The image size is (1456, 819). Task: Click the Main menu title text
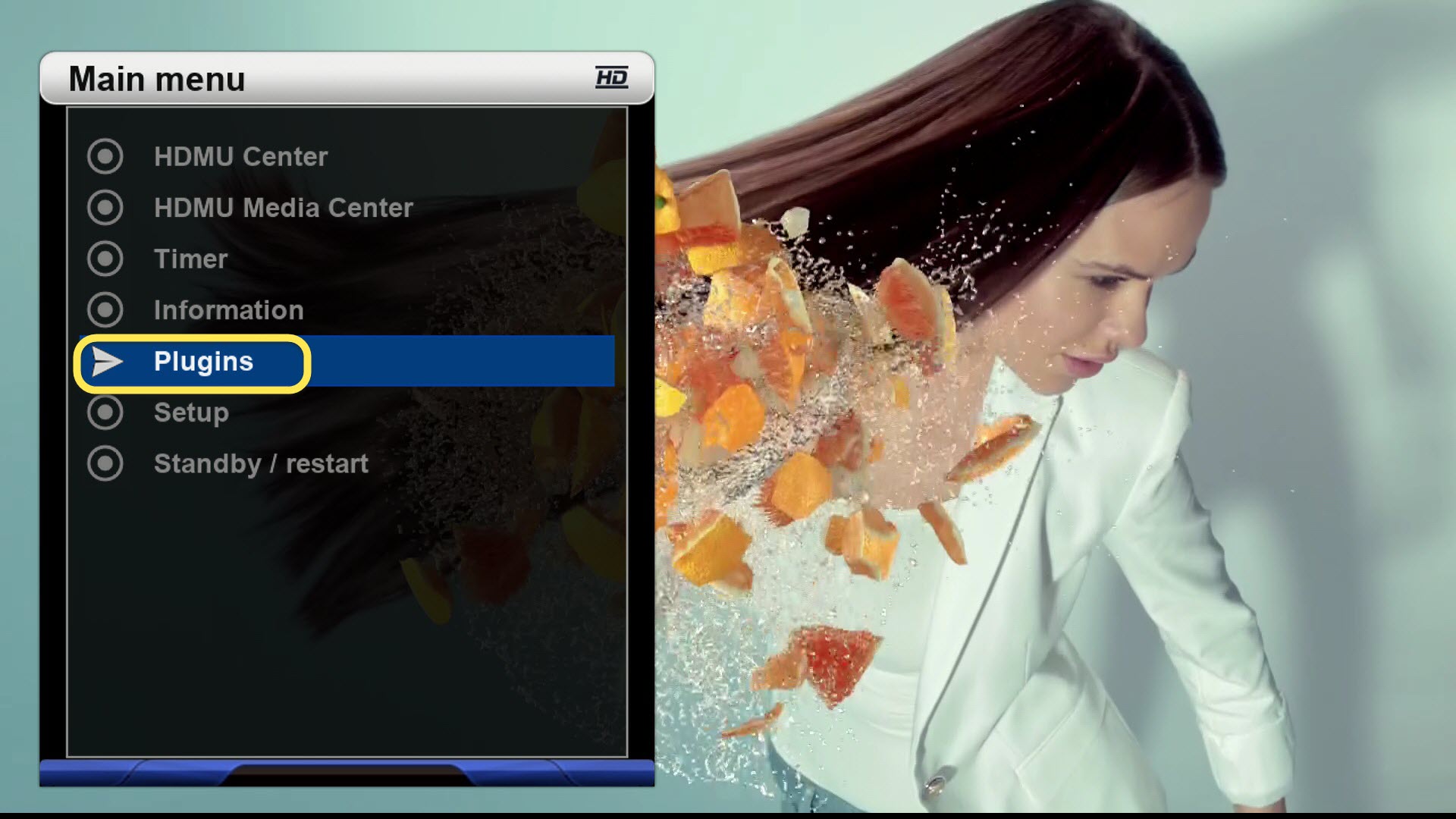point(157,79)
